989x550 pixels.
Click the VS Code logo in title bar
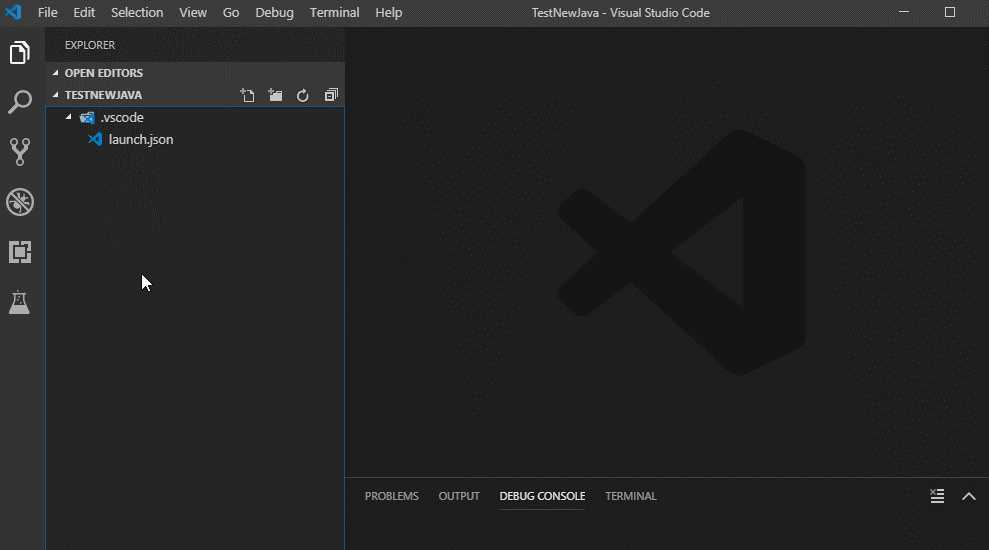coord(13,13)
